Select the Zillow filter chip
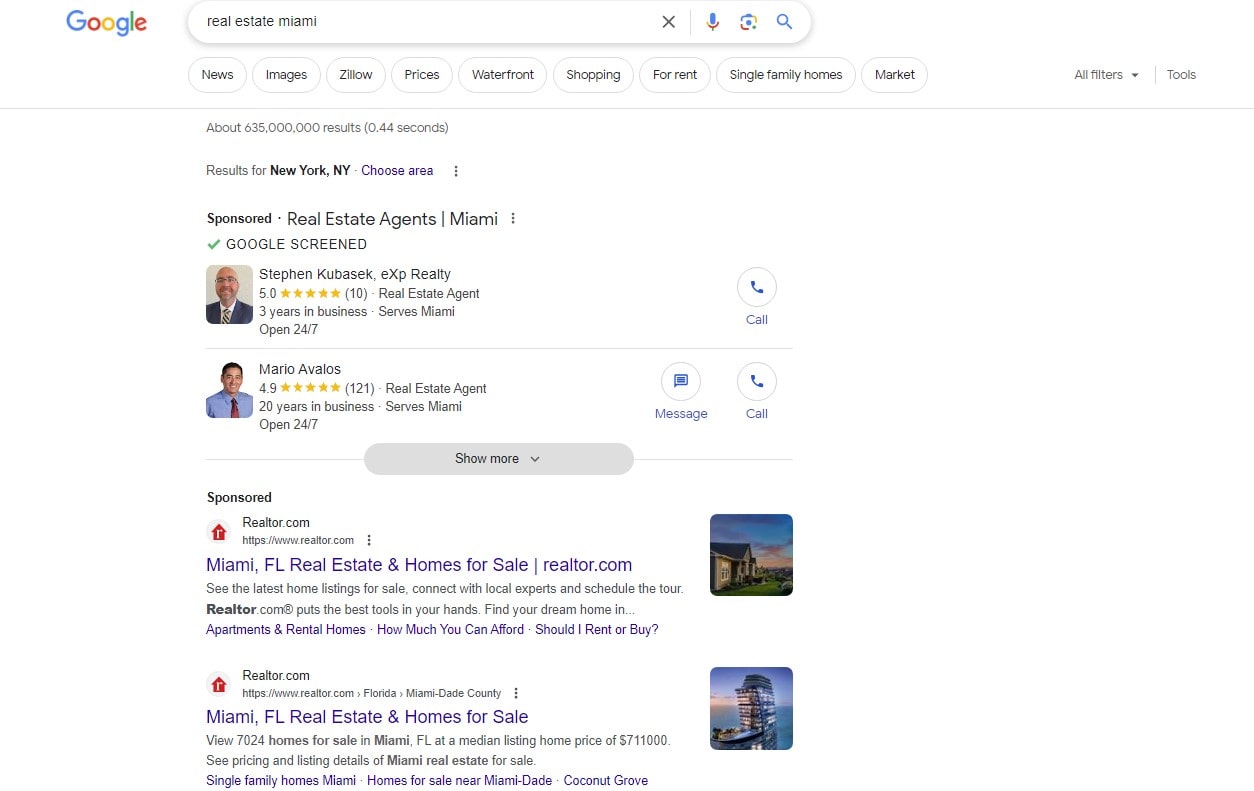 (x=355, y=75)
